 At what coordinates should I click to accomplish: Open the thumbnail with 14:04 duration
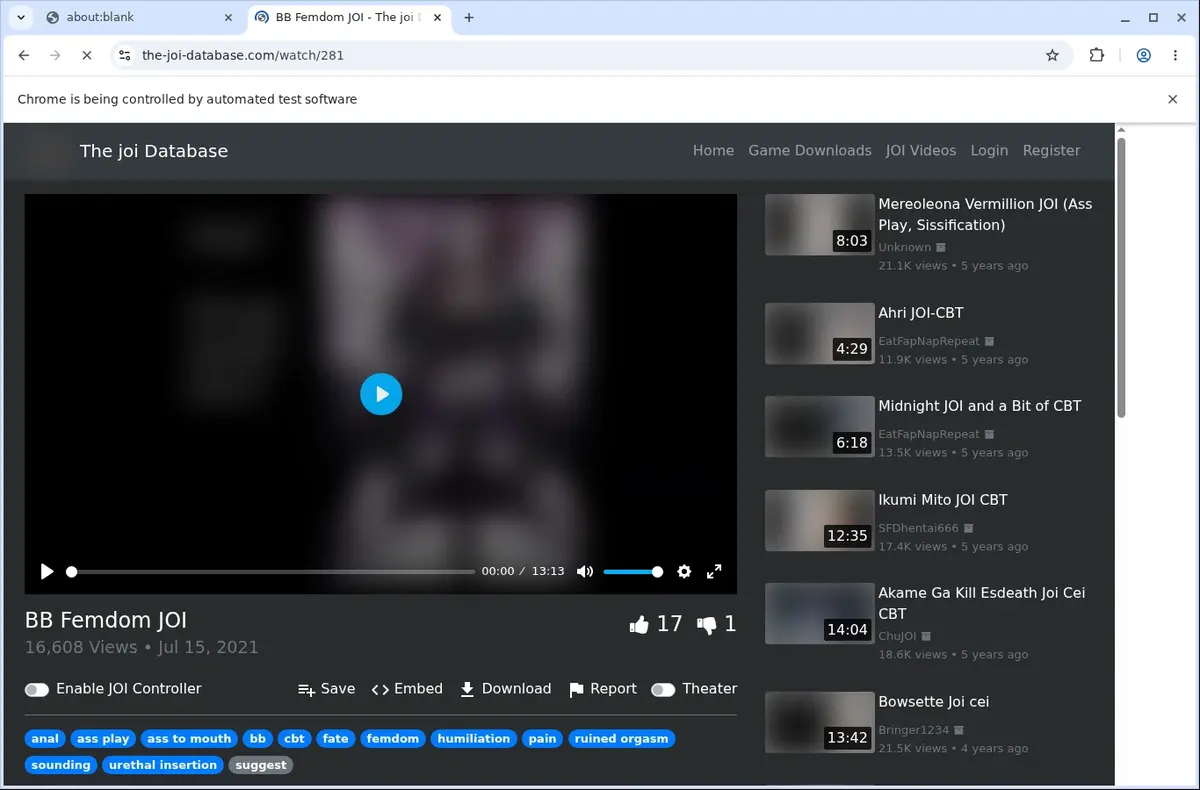point(819,613)
